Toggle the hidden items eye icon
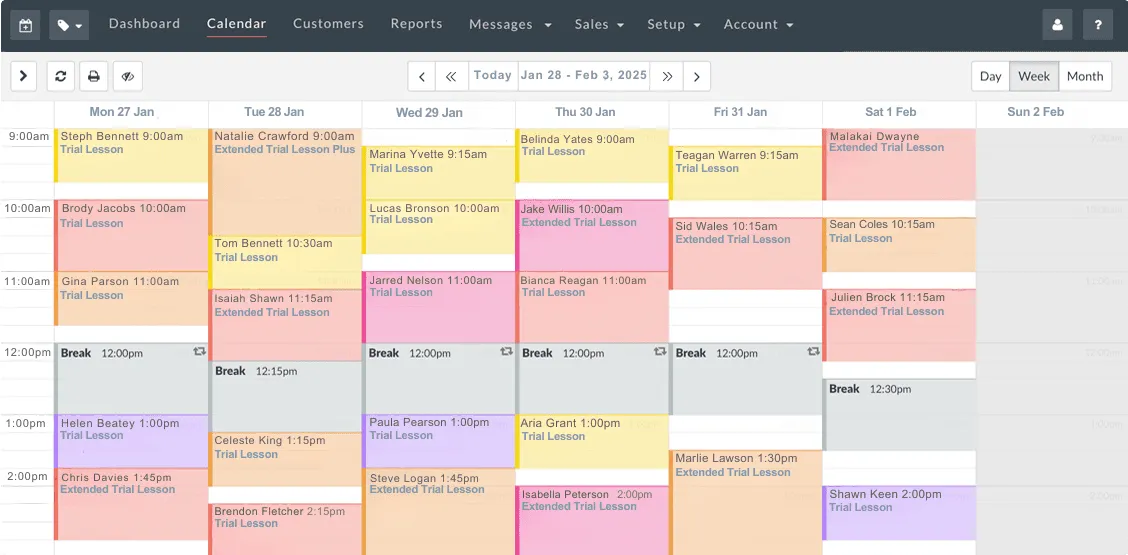This screenshot has height=555, width=1128. [x=128, y=76]
